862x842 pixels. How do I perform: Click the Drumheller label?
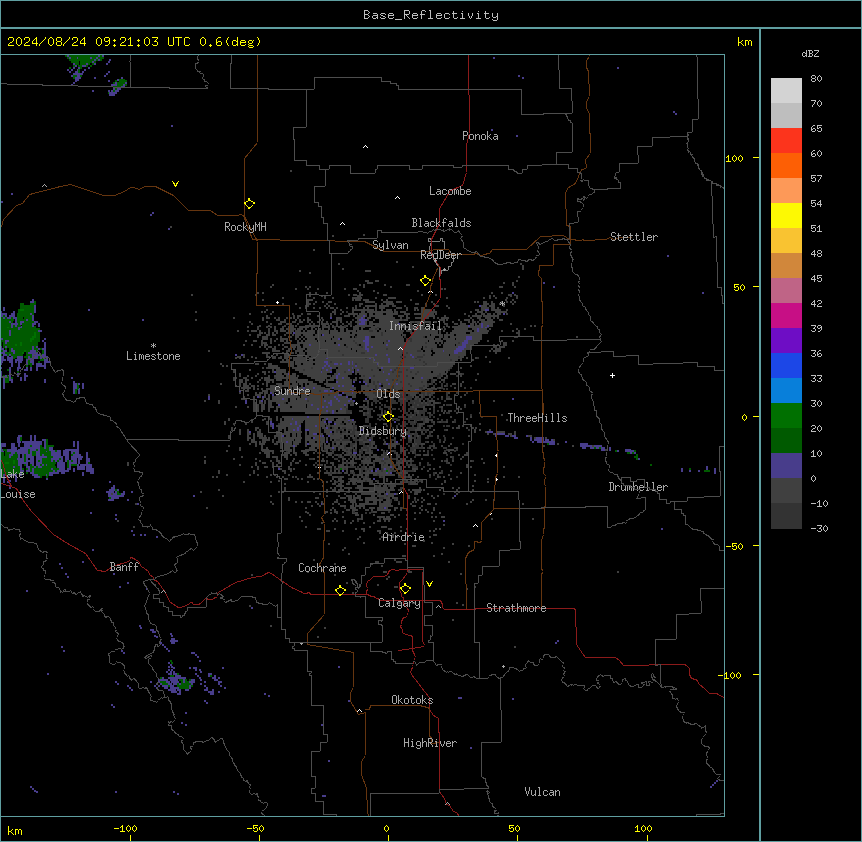tap(638, 487)
